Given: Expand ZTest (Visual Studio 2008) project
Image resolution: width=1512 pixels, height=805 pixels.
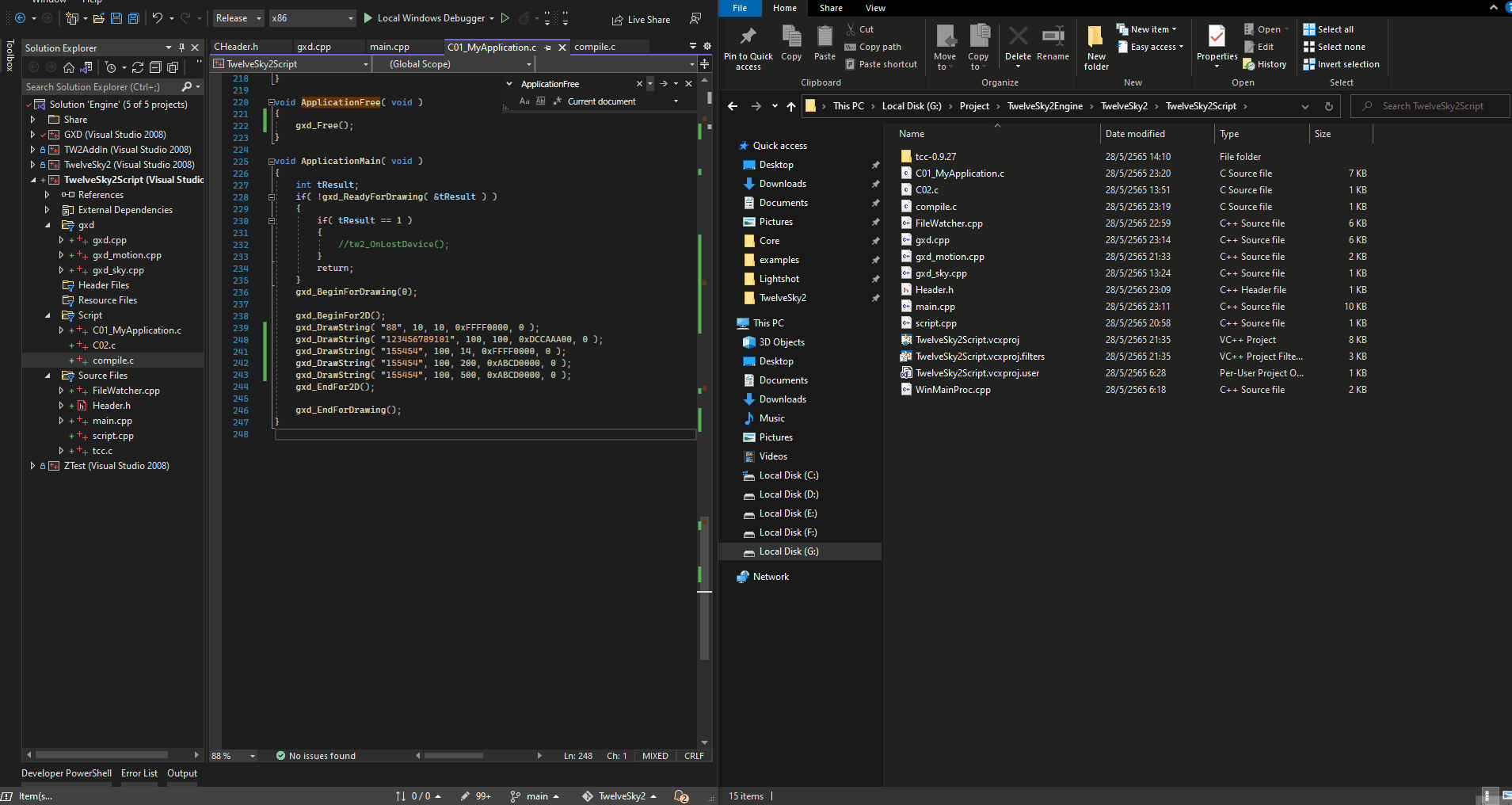Looking at the screenshot, I should (x=32, y=466).
